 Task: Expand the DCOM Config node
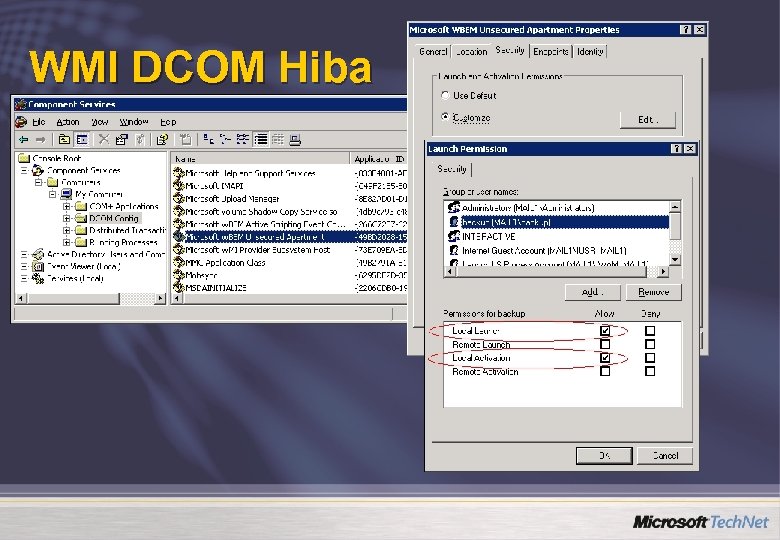coord(67,218)
